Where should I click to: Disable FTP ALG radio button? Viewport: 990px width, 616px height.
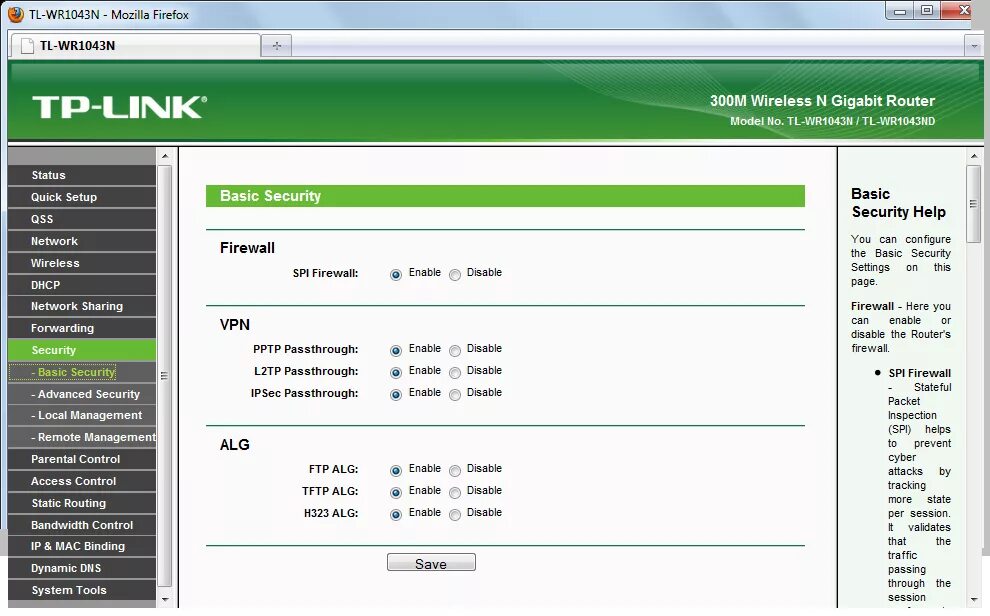(x=455, y=470)
